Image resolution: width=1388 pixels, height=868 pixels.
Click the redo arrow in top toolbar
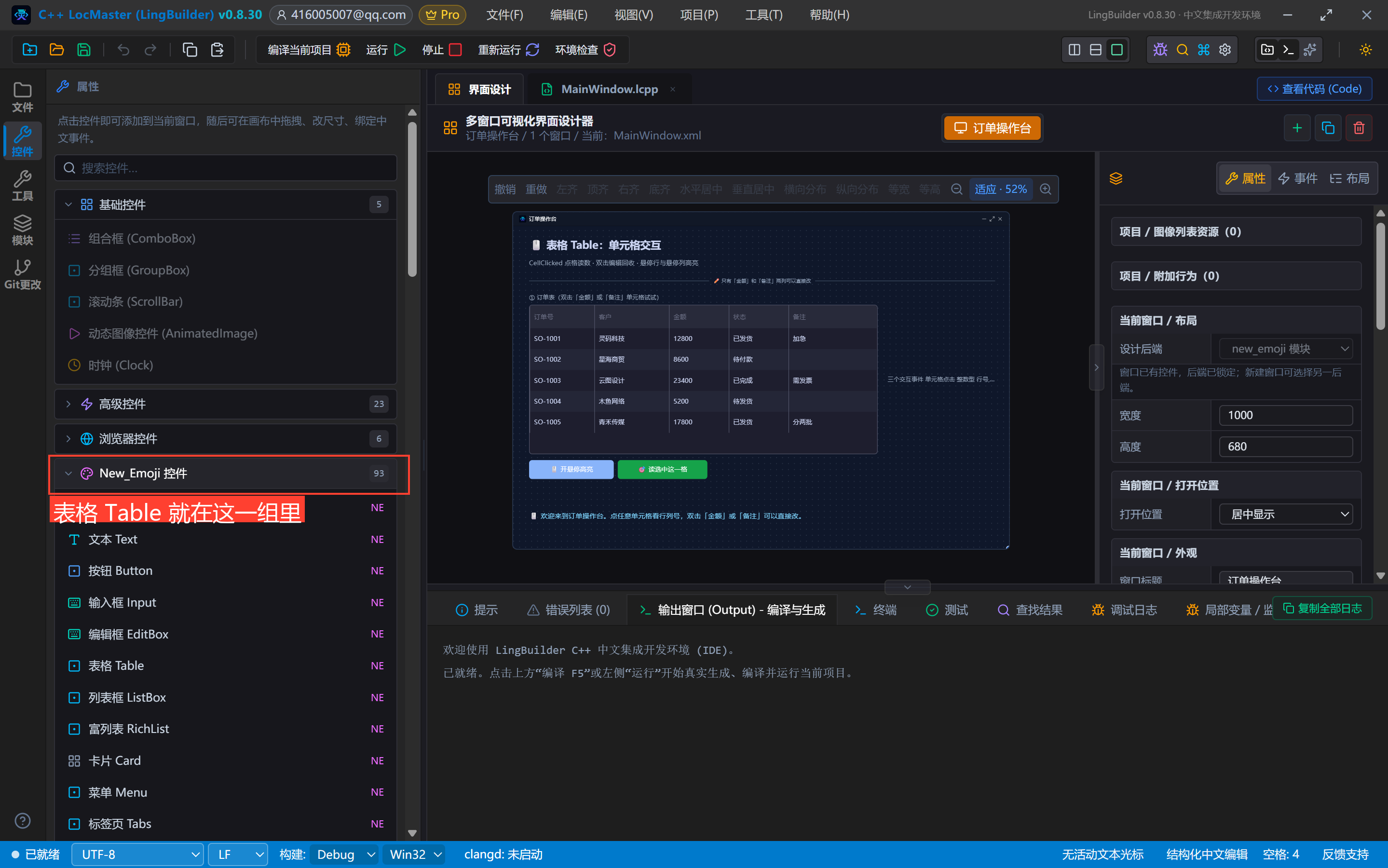pyautogui.click(x=150, y=50)
